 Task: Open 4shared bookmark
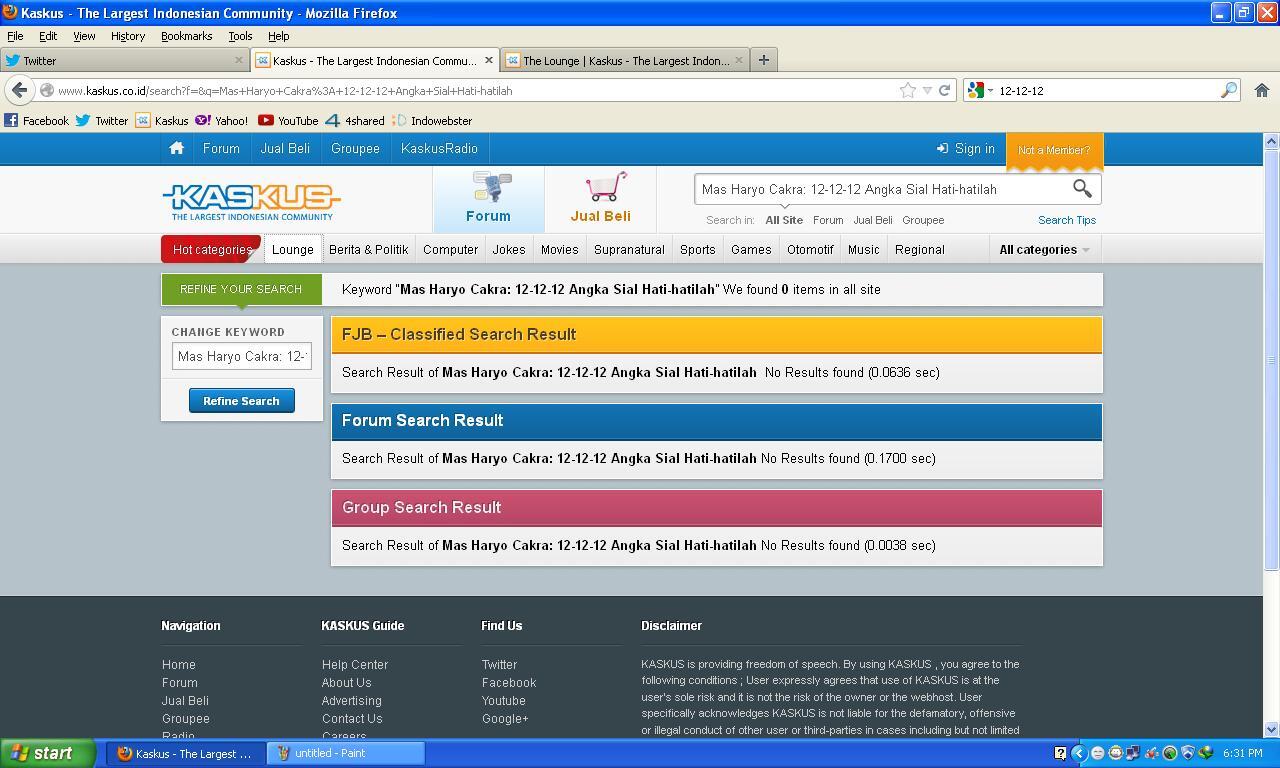click(x=355, y=120)
